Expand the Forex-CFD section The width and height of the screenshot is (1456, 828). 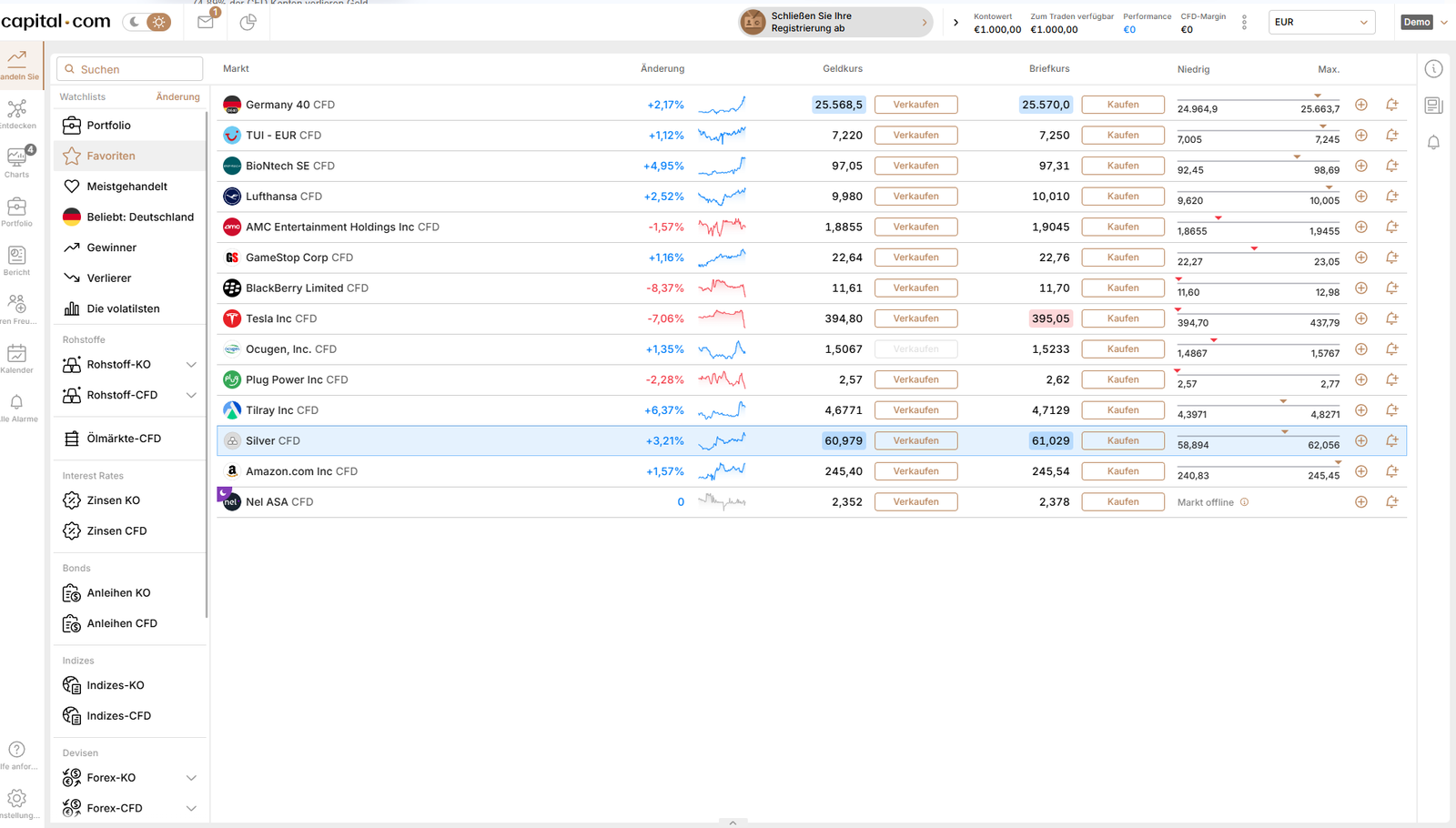point(191,808)
